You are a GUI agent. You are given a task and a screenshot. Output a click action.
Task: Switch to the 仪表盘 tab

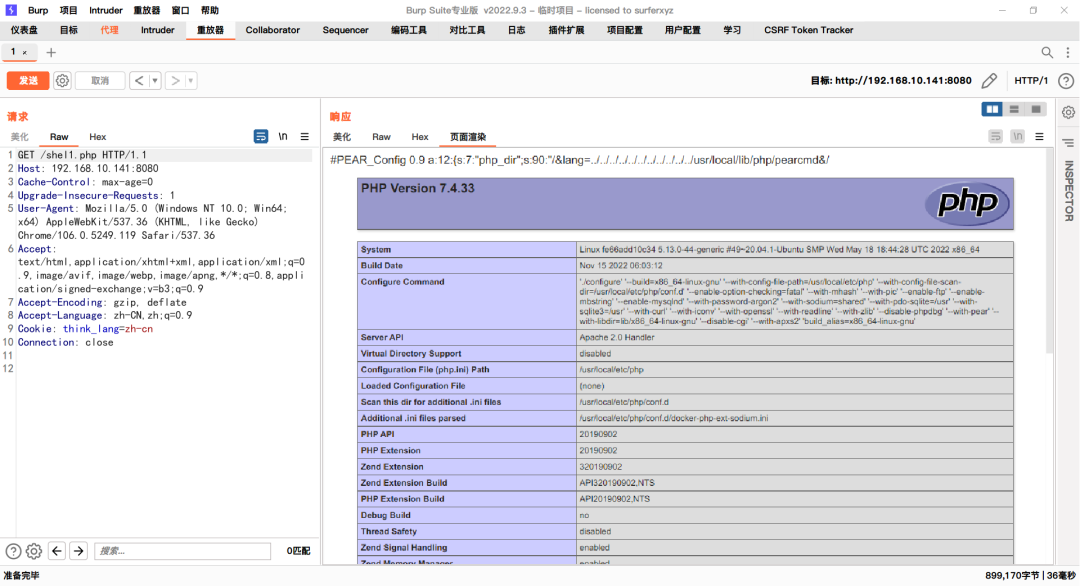point(24,30)
